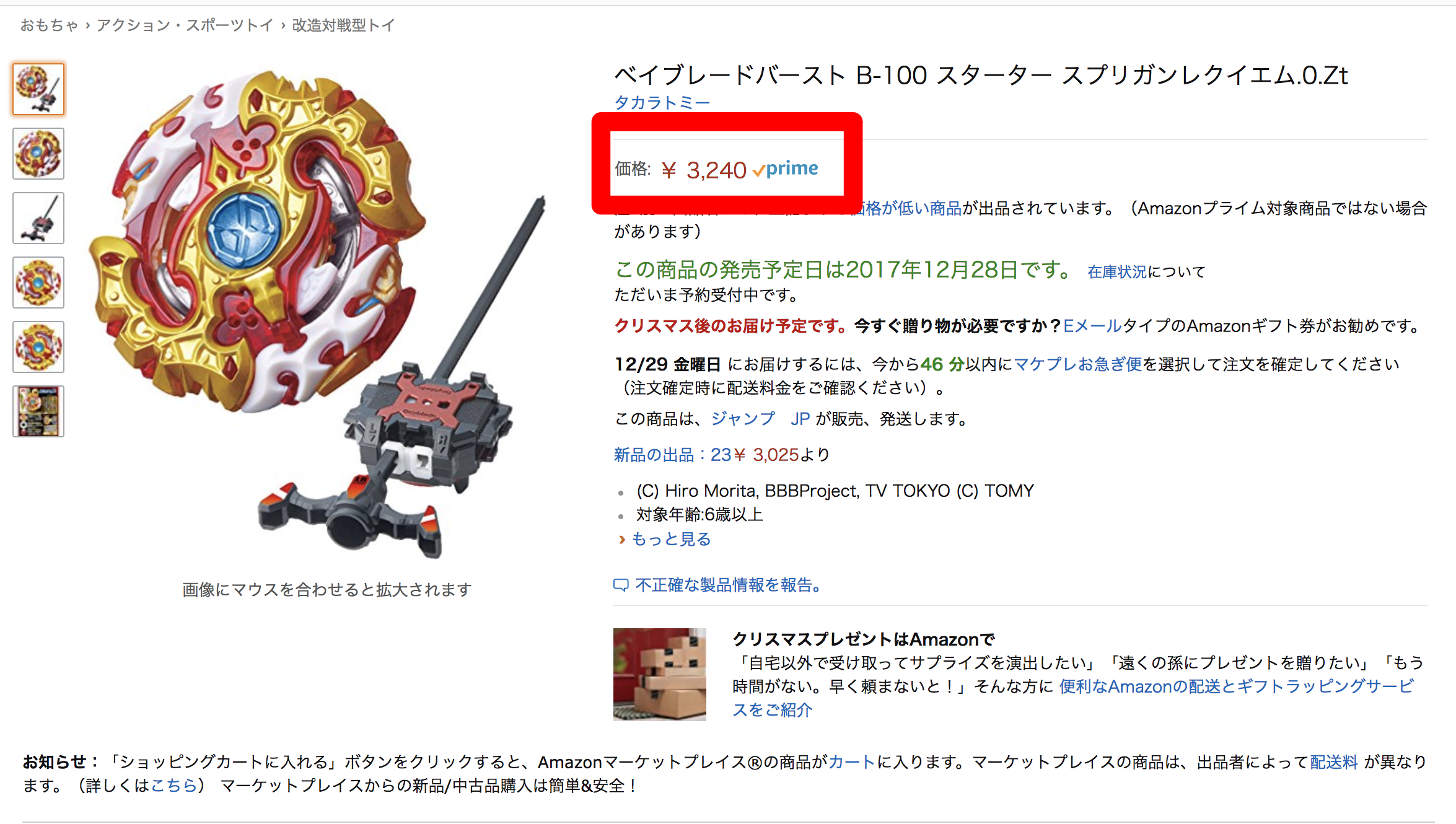This screenshot has width=1456, height=824.
Task: Select the second thumbnail showing Beyblade top view
Action: (38, 154)
